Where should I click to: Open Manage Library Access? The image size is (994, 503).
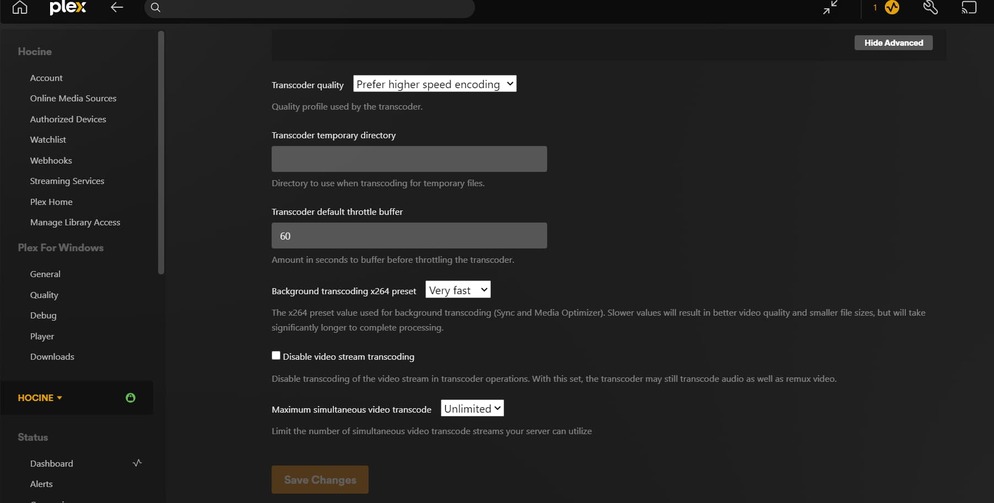(75, 222)
